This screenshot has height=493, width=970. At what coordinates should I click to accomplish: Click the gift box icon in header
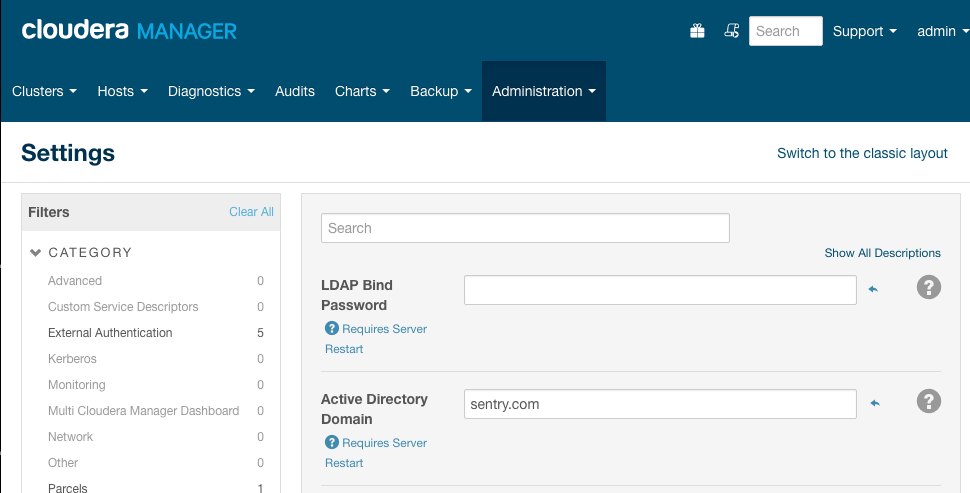point(697,31)
